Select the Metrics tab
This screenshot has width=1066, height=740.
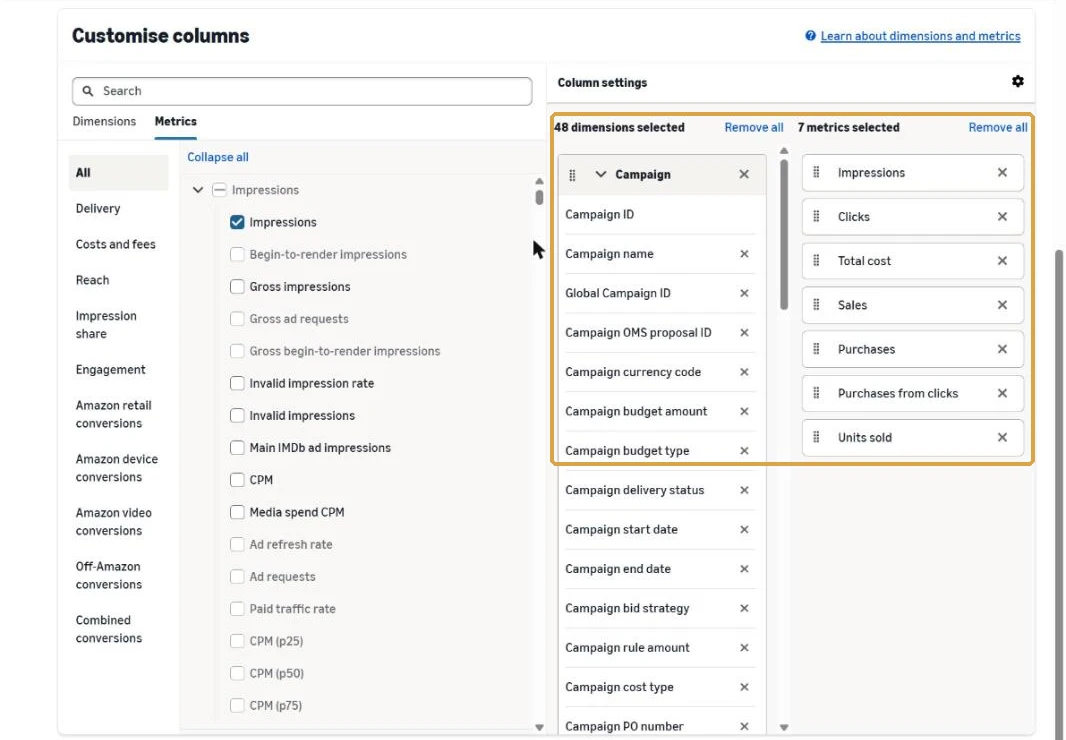175,122
